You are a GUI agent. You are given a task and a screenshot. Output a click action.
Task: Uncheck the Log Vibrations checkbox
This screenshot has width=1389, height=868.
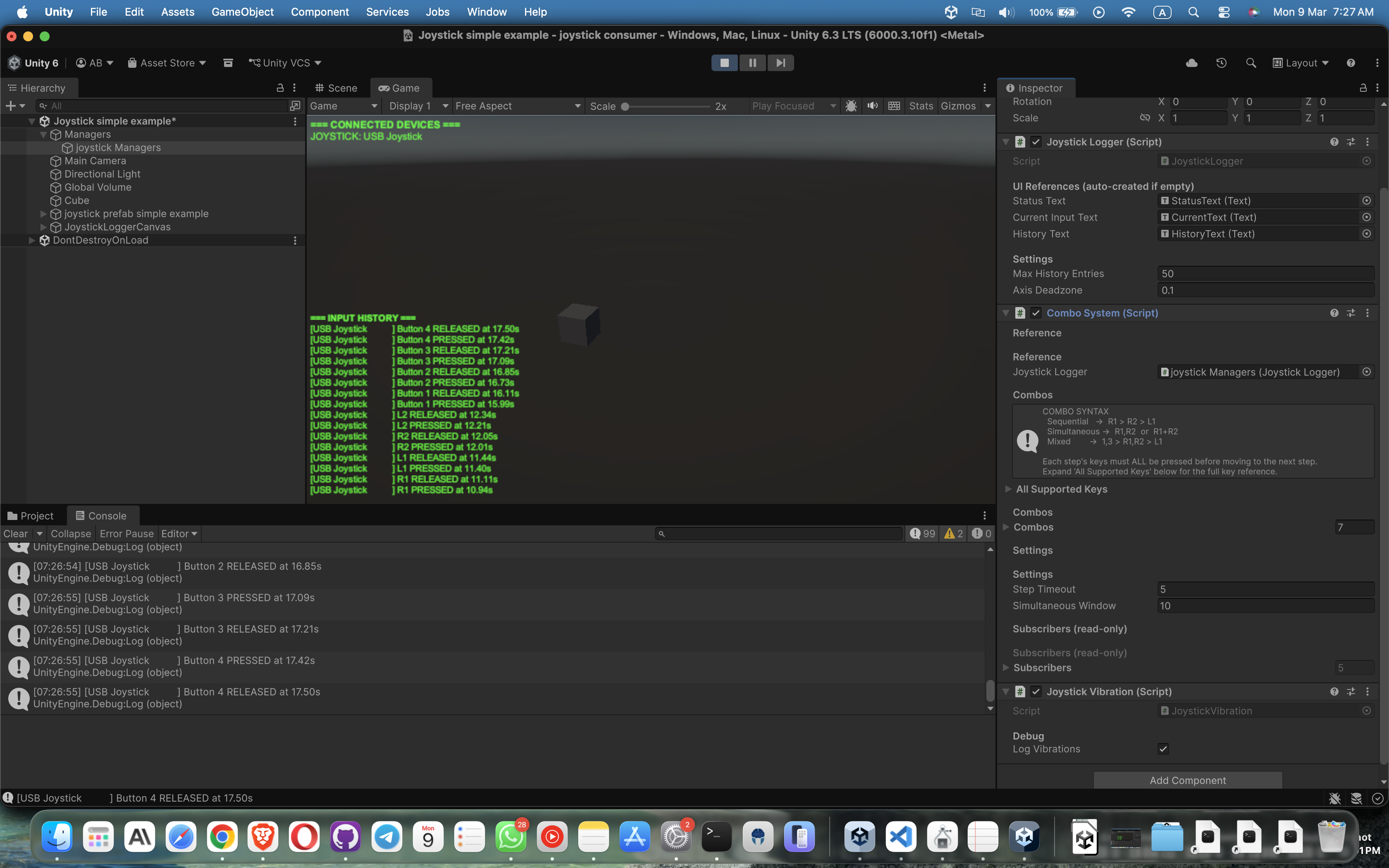pos(1163,749)
